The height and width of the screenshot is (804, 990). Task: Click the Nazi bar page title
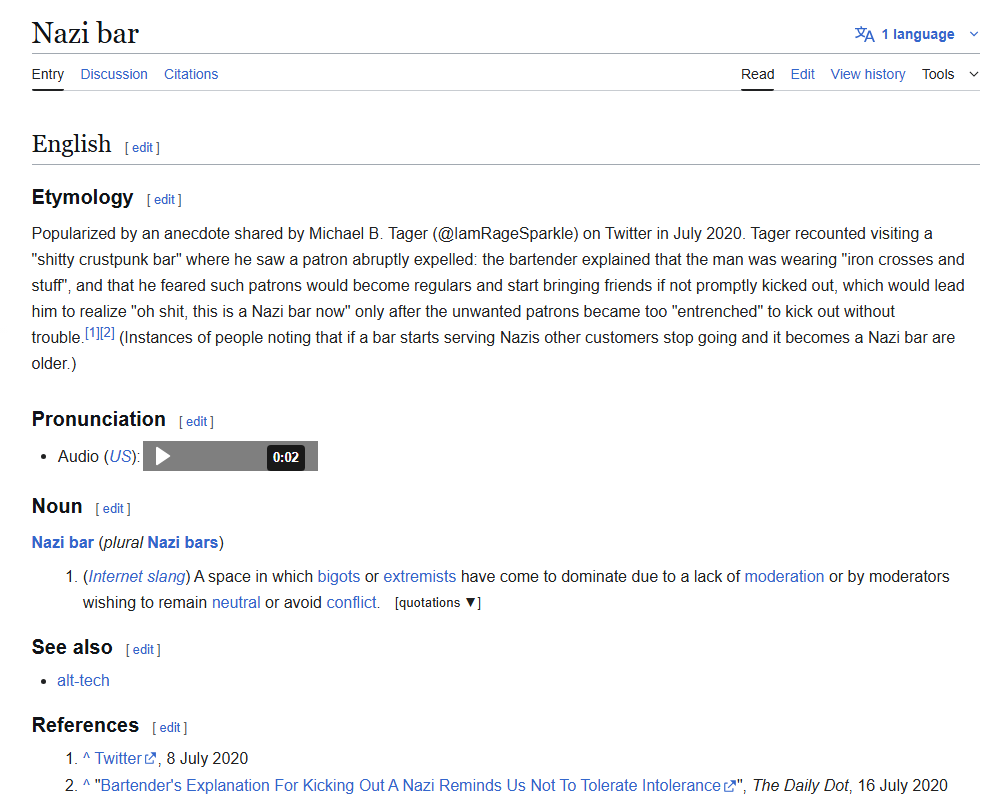tap(85, 33)
